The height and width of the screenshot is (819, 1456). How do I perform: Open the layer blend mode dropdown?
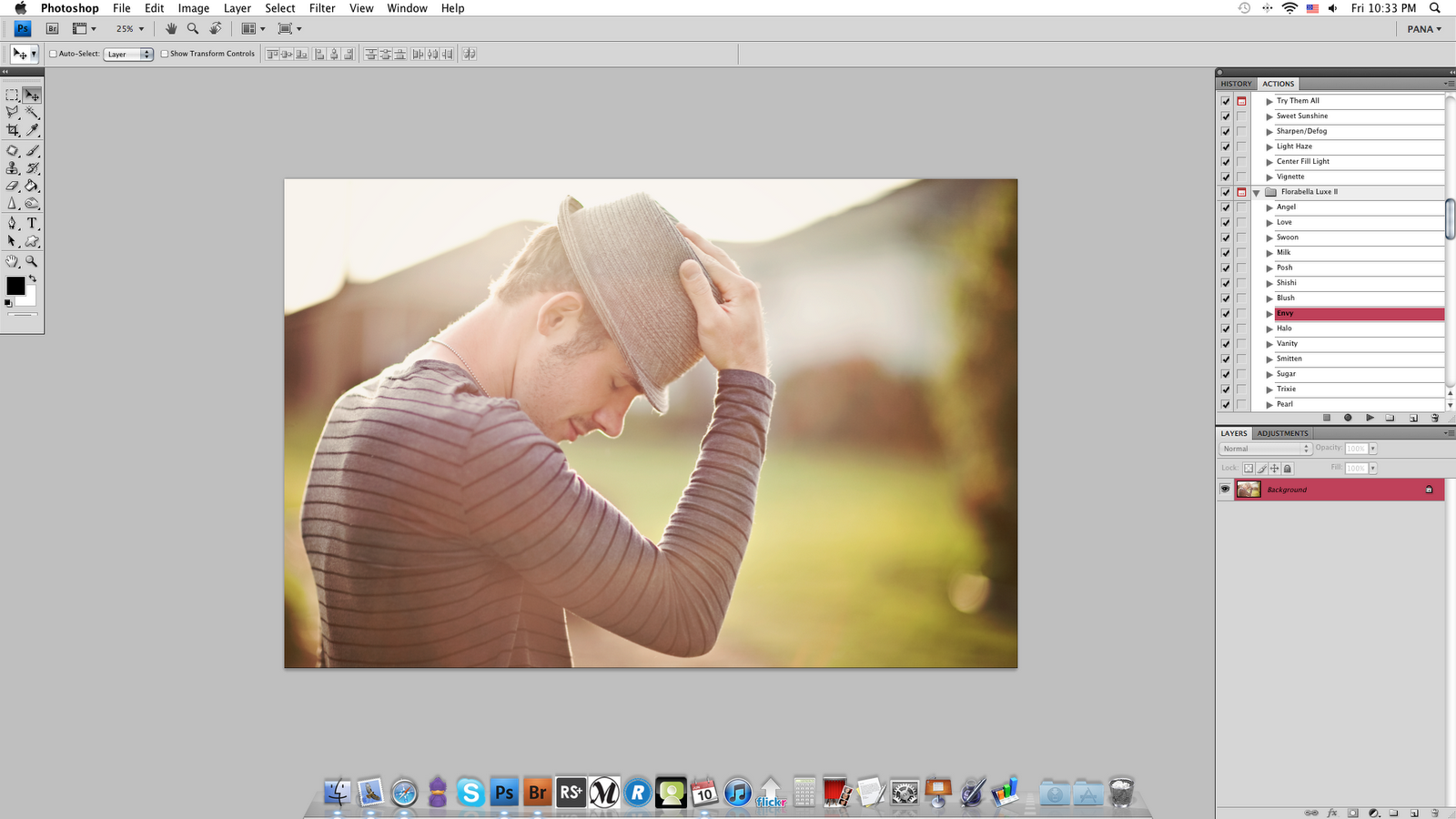pyautogui.click(x=1265, y=449)
